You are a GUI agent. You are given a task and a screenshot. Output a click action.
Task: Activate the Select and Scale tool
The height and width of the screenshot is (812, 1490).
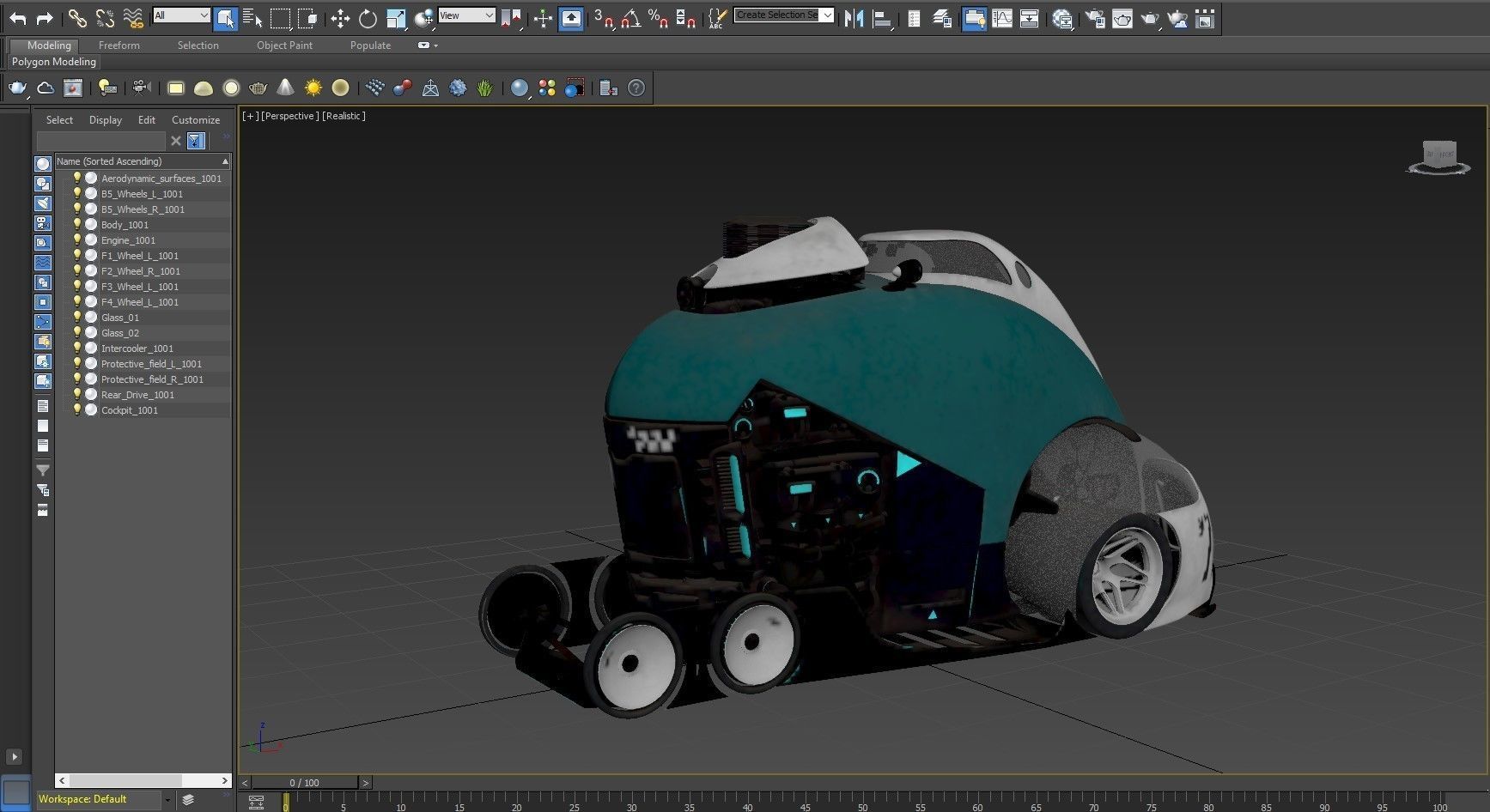click(396, 18)
